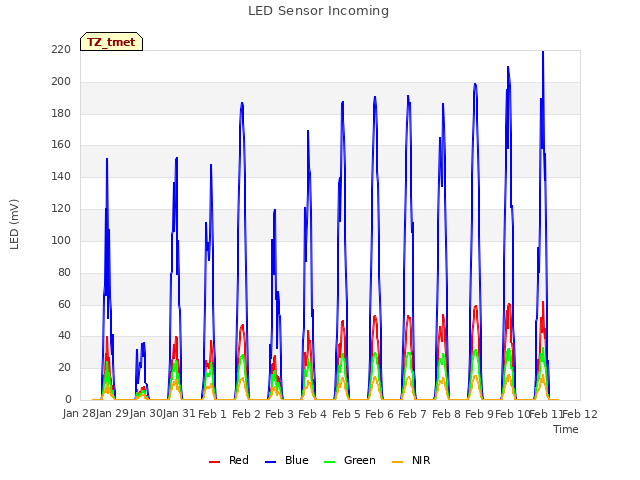
Task: Click the '200' y-axis tick value
Action: 61,82
